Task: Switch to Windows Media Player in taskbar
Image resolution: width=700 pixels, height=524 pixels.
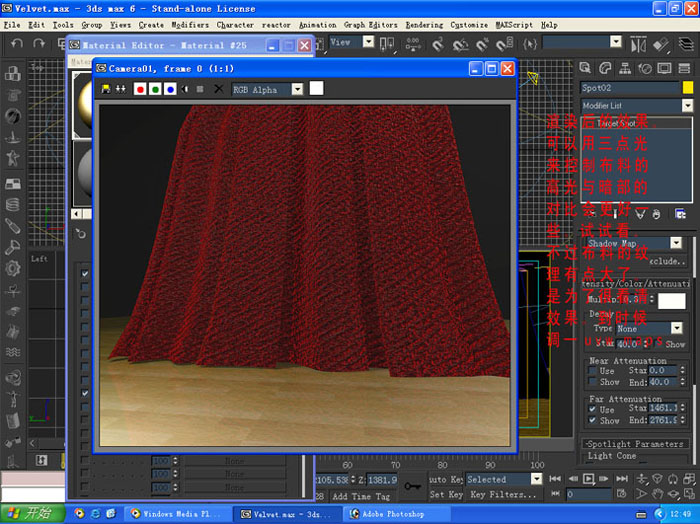Action: pos(176,514)
